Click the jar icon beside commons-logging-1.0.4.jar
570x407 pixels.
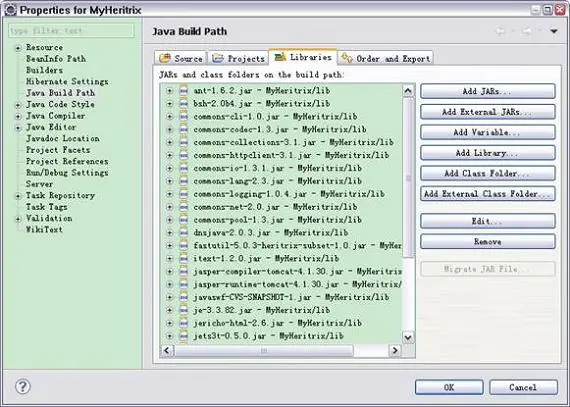[x=184, y=194]
